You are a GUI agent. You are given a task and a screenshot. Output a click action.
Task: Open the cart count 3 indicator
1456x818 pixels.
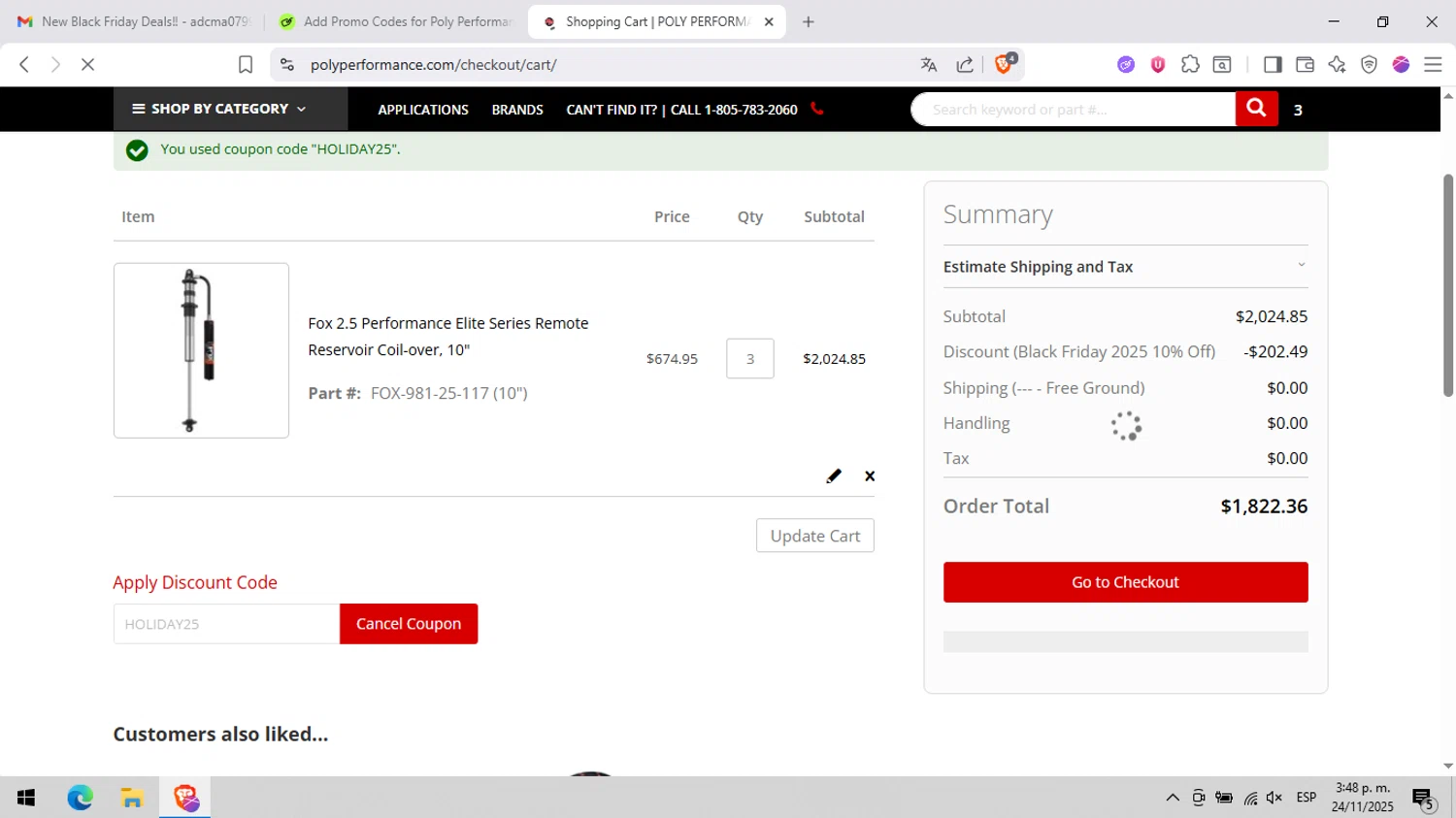coord(1298,110)
